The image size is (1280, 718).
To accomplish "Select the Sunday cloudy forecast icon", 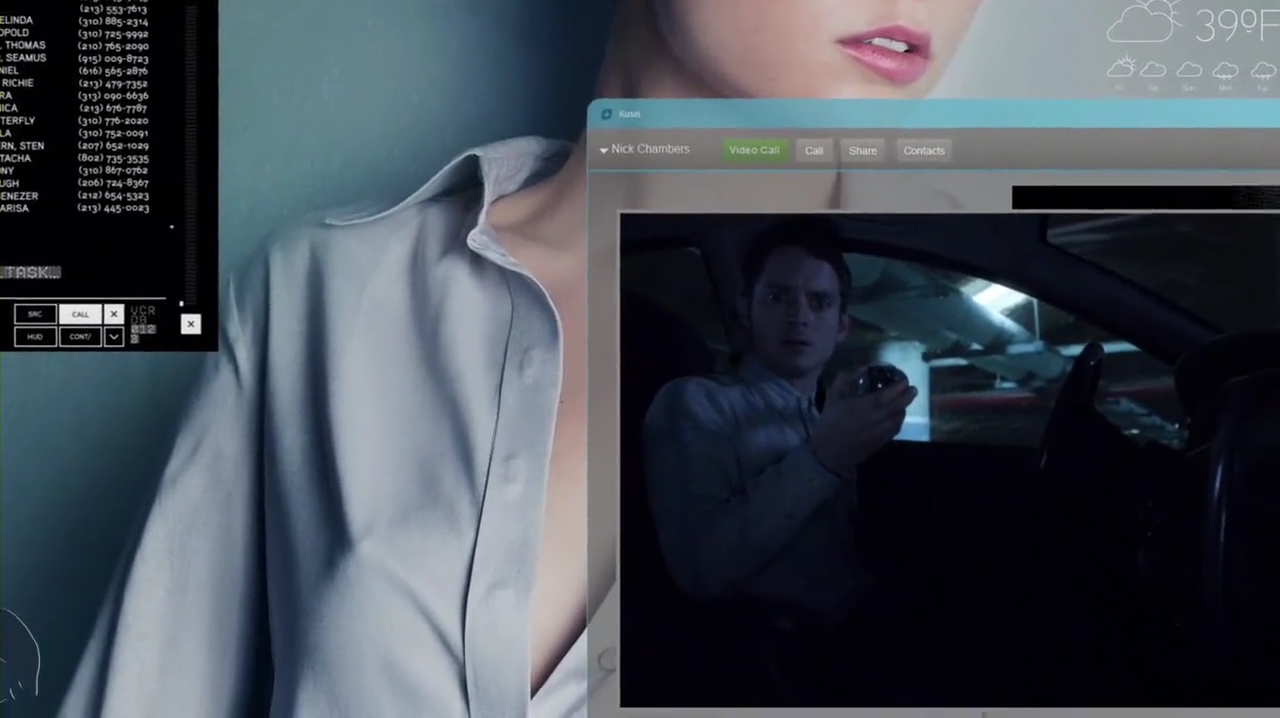I will pos(1189,69).
